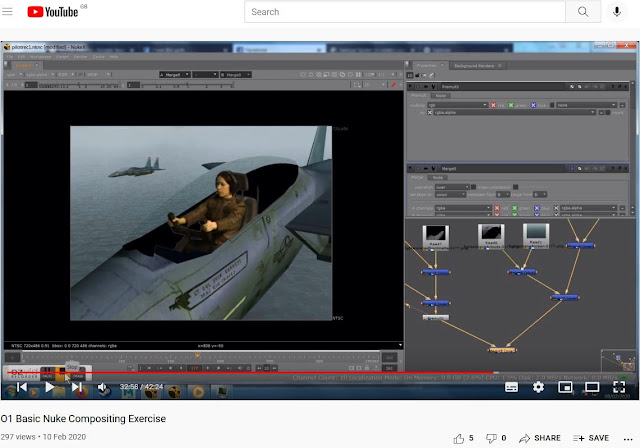The image size is (640, 448).
Task: Open the Premult rgba.alpha by dropdown
Action: [x=514, y=112]
